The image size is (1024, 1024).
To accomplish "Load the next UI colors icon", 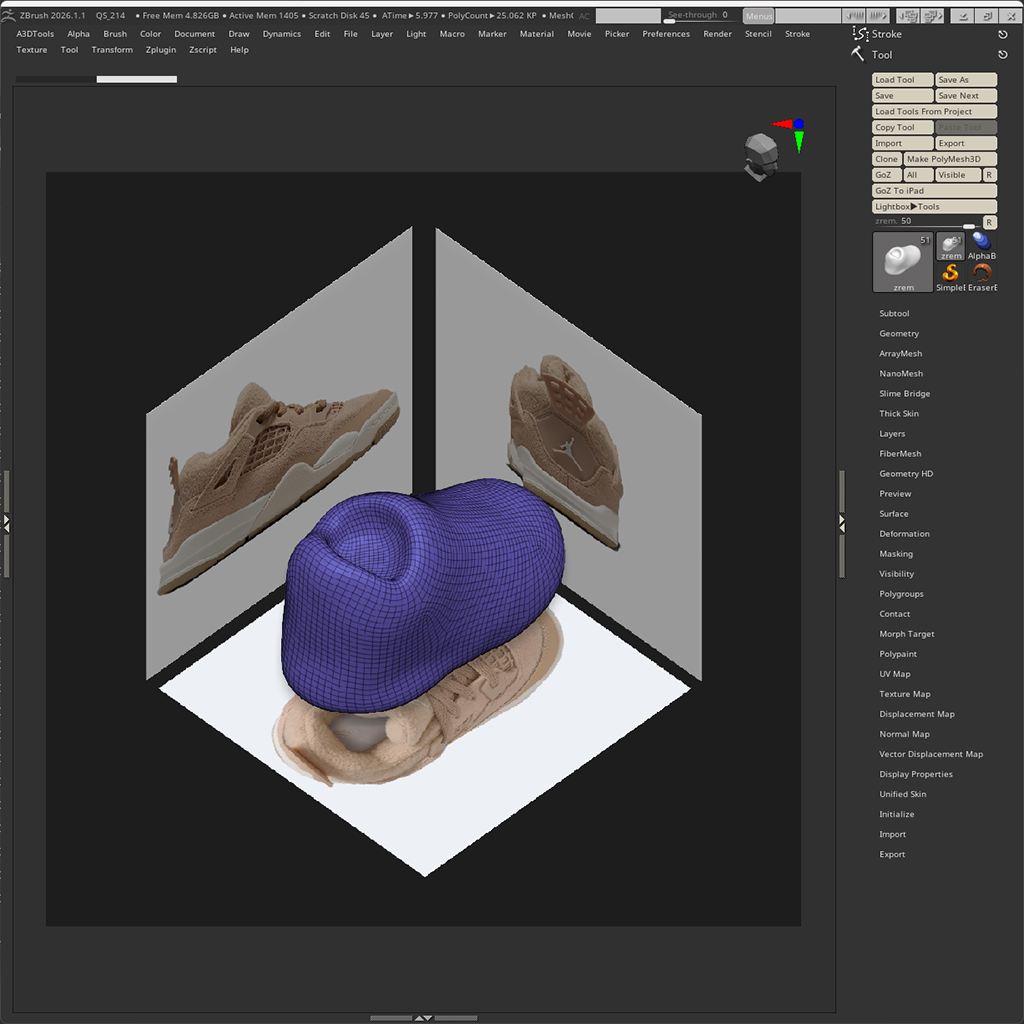I will pos(878,16).
